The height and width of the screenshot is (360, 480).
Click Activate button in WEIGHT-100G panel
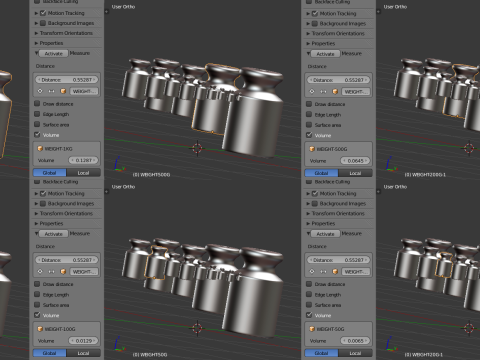click(54, 234)
